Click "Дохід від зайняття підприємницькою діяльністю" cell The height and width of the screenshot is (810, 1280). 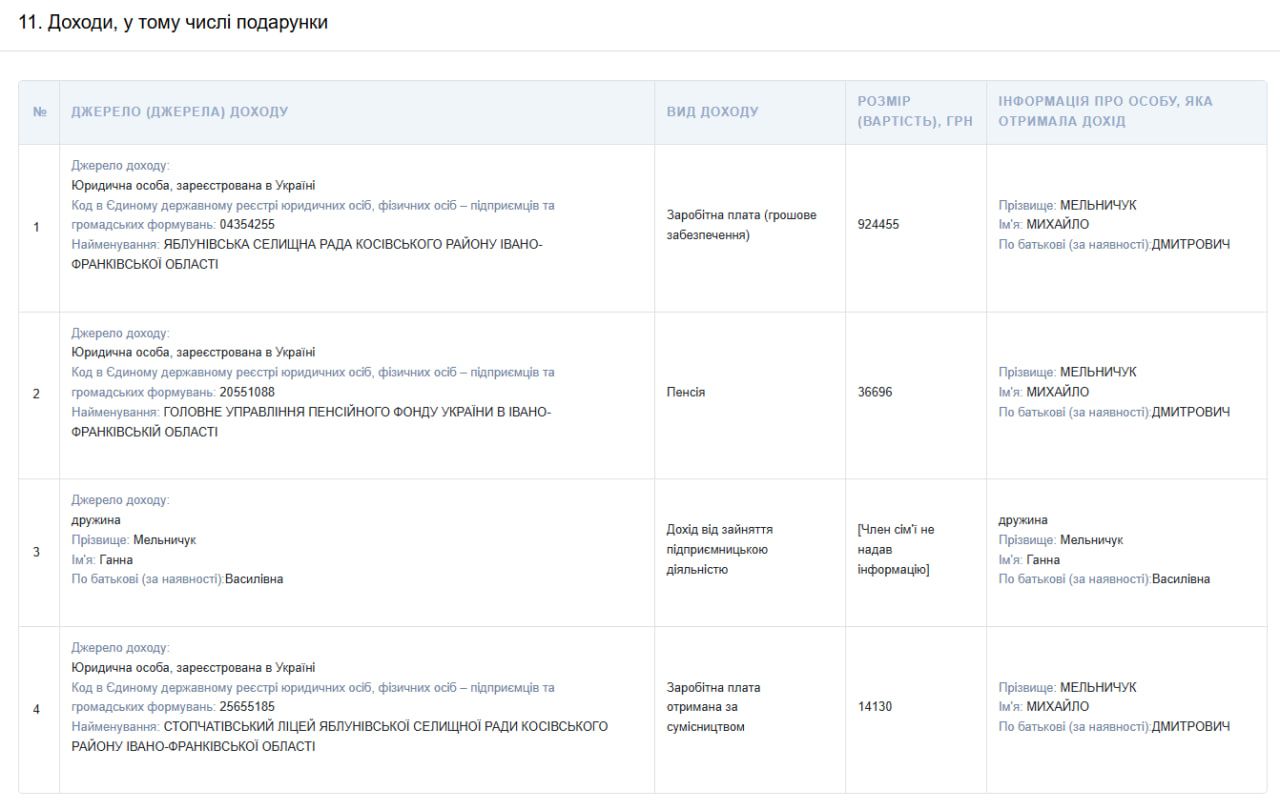719,549
